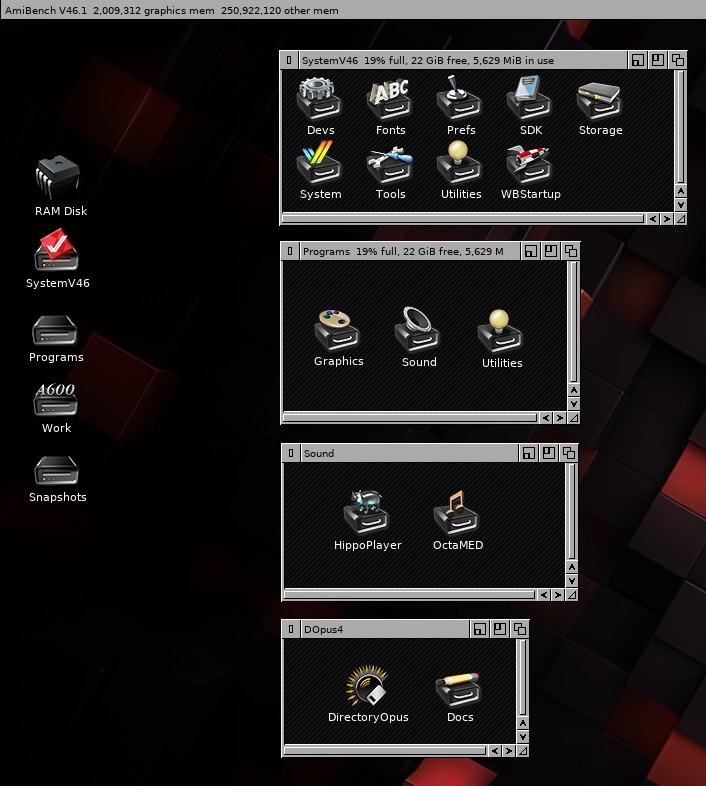Open the Fonts drawer icon

click(x=390, y=99)
